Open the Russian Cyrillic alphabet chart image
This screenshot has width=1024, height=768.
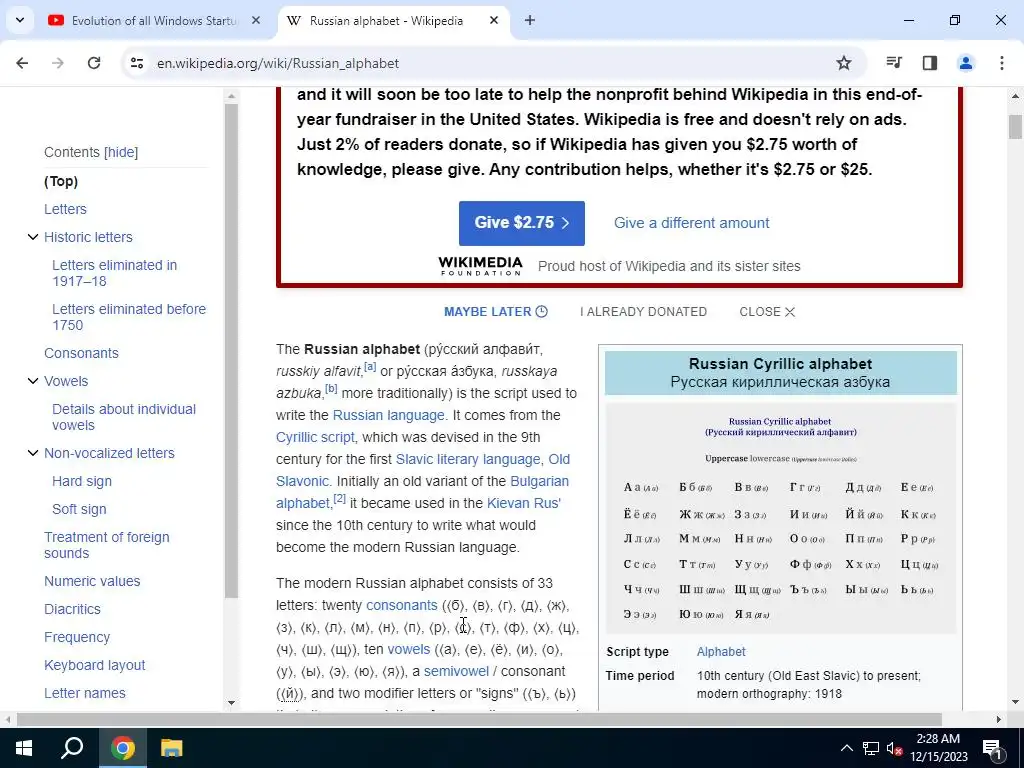pyautogui.click(x=781, y=519)
